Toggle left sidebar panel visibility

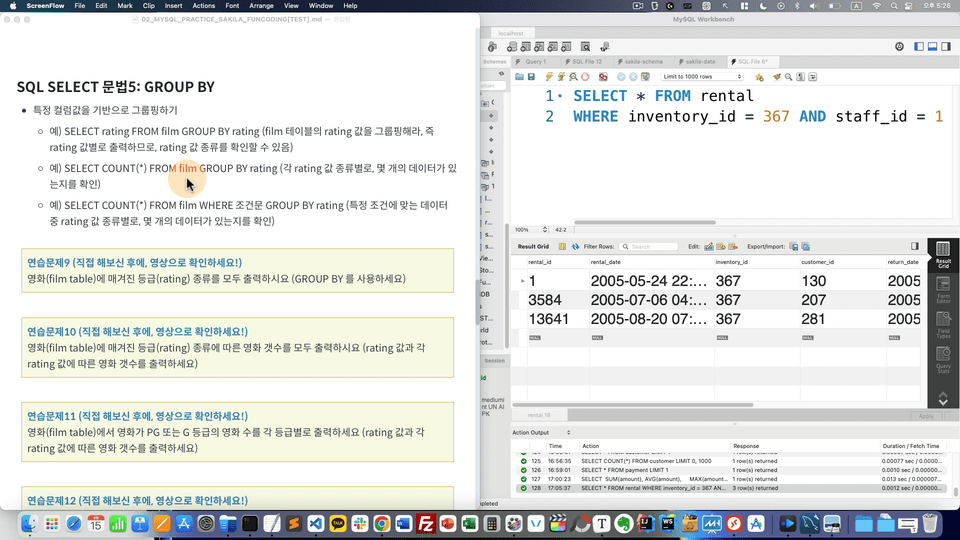pos(919,47)
